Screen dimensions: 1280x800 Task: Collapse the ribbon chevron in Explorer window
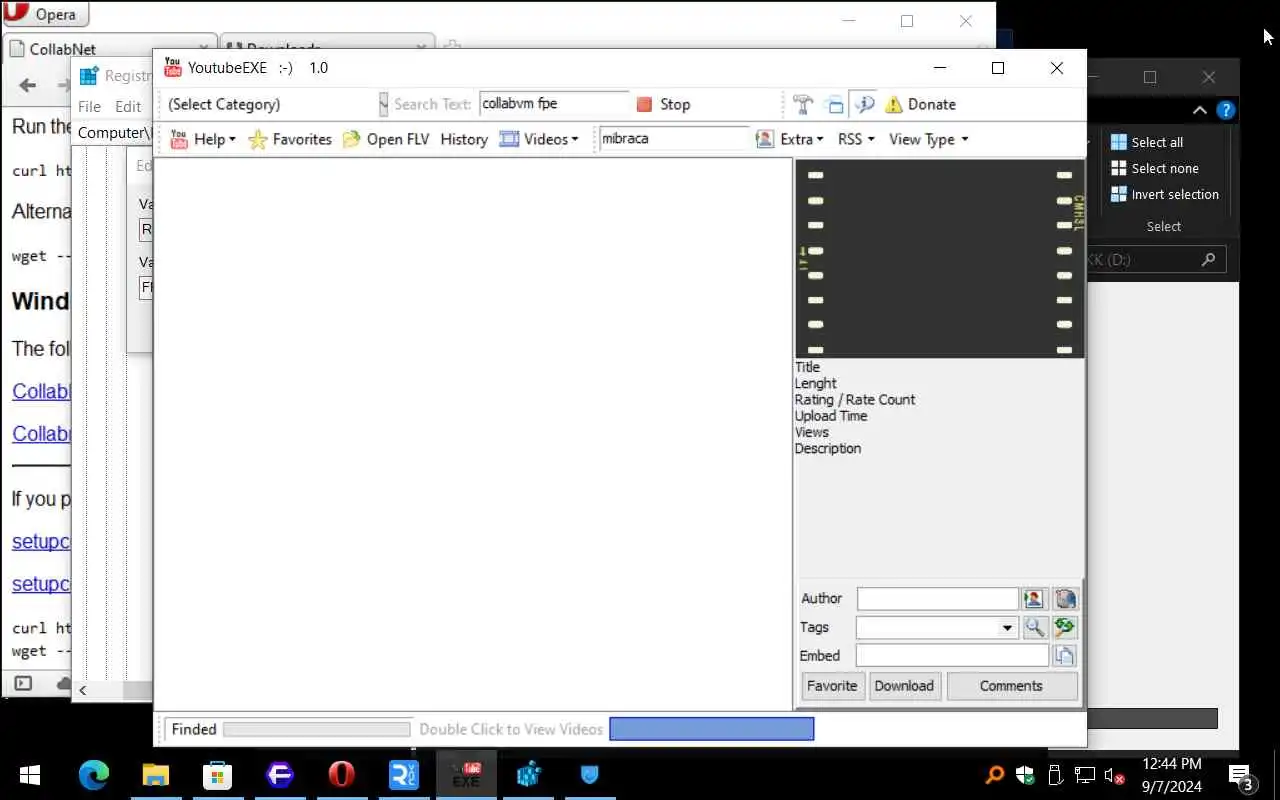(1200, 110)
